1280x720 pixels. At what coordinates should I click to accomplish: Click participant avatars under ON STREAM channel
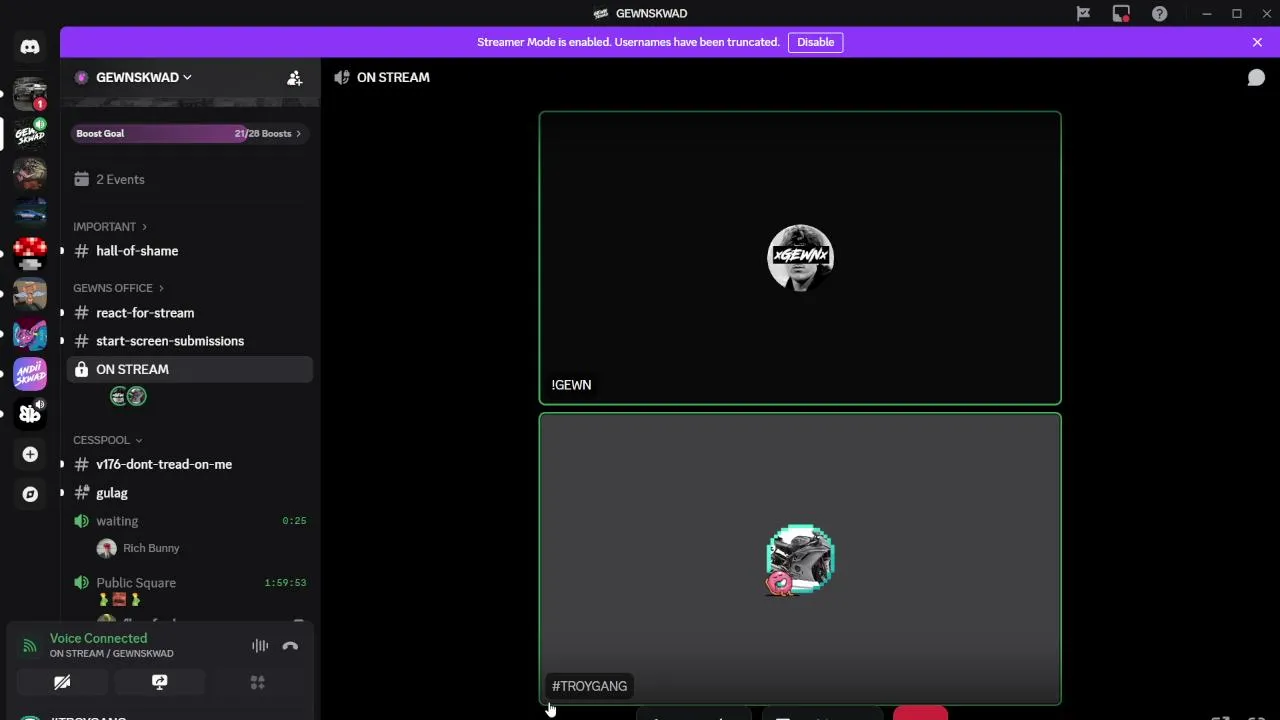(x=128, y=397)
